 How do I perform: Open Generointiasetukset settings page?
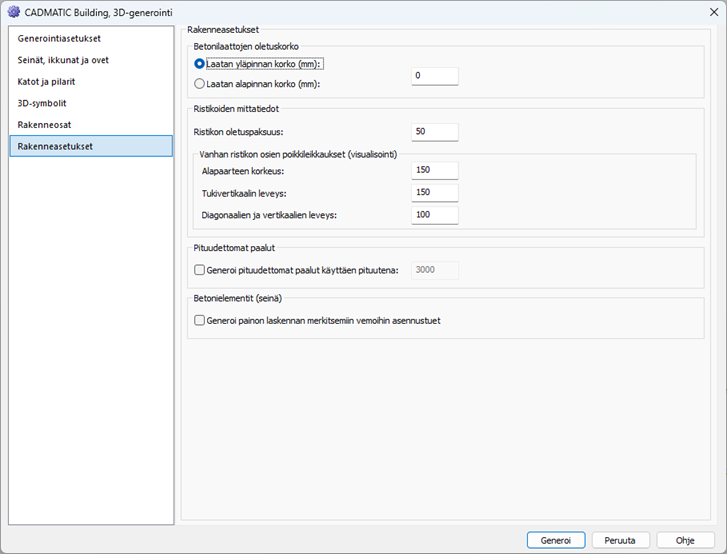point(59,38)
